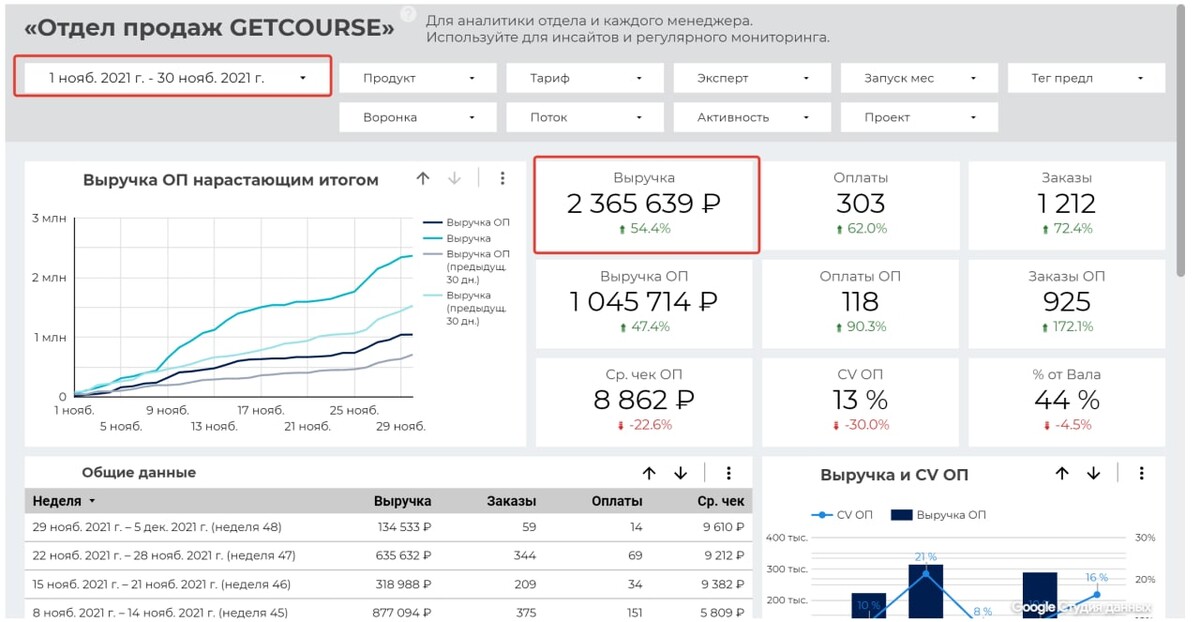Click the help question mark beside the dashboard title
Viewport: 1200px width, 622px height.
(x=408, y=14)
